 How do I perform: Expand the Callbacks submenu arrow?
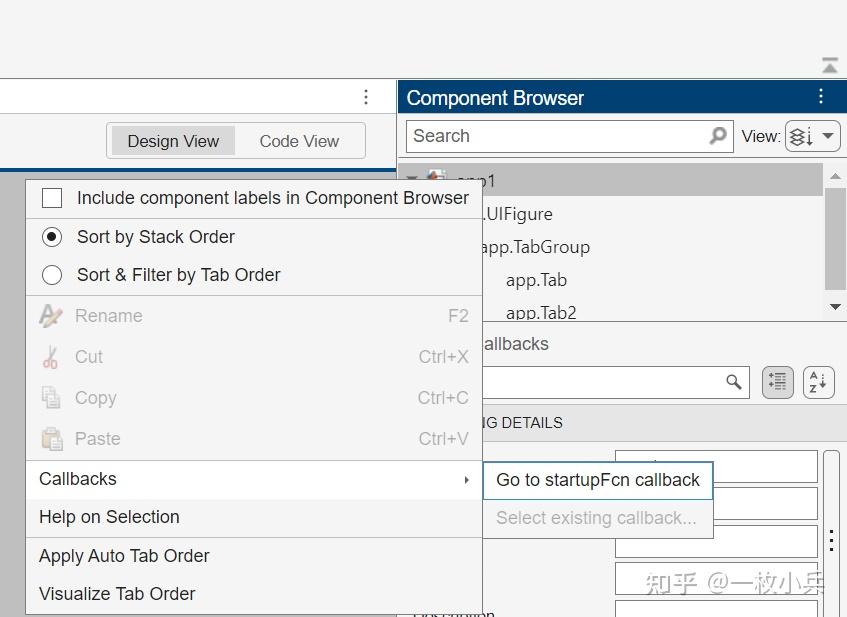[466, 480]
